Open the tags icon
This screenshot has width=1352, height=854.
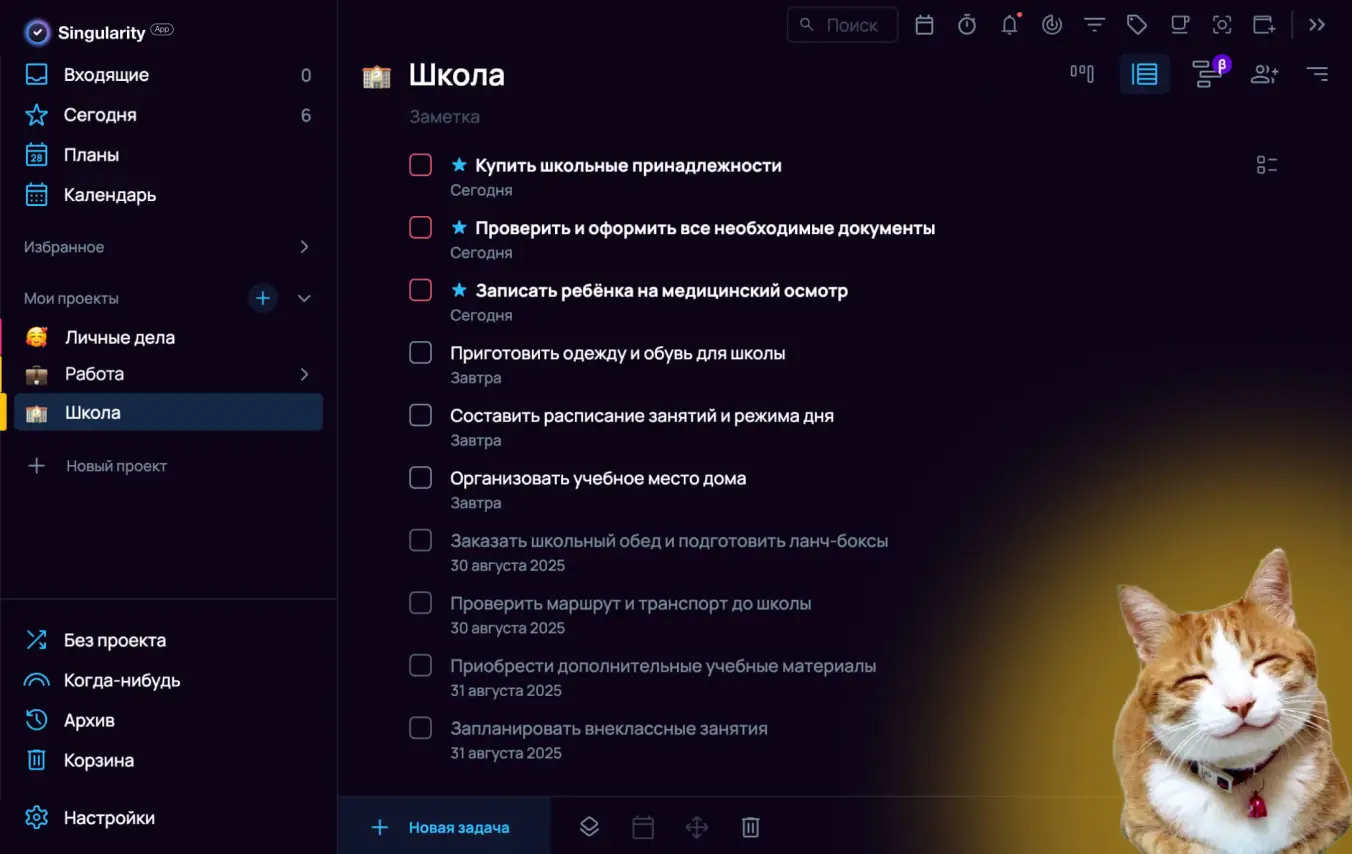pyautogui.click(x=1137, y=25)
